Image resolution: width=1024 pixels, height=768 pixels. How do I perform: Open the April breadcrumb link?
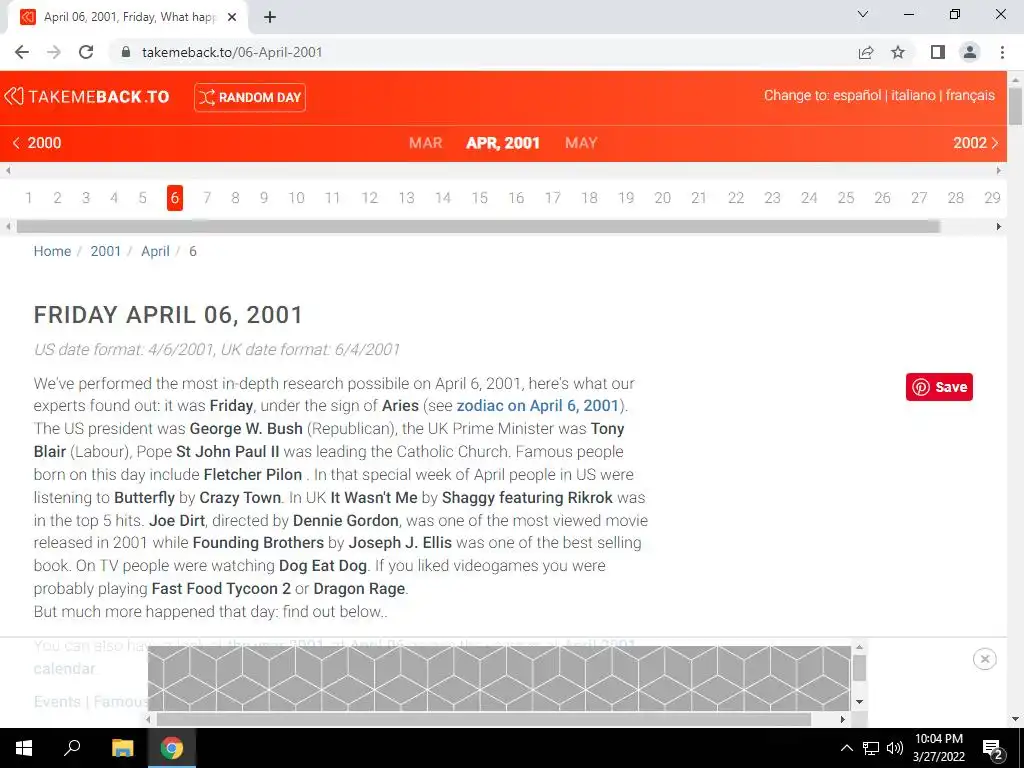155,251
